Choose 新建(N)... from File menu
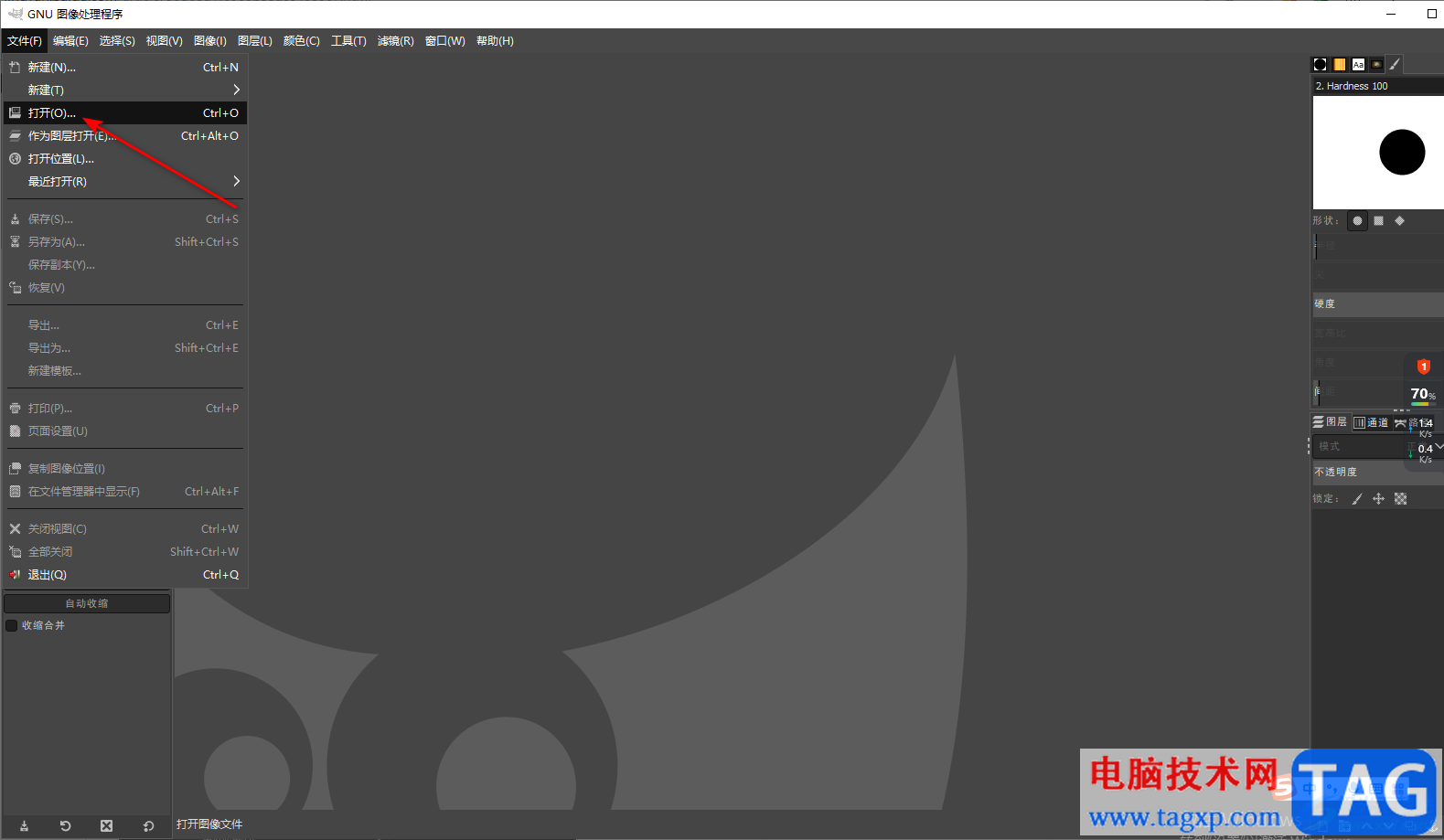1444x840 pixels. click(x=125, y=68)
